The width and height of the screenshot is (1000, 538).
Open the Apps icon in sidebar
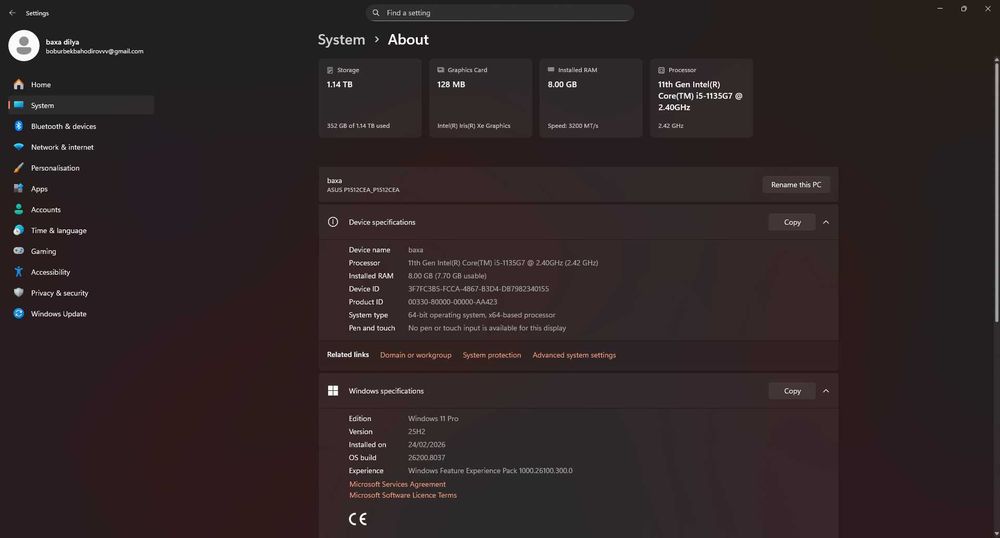18,189
